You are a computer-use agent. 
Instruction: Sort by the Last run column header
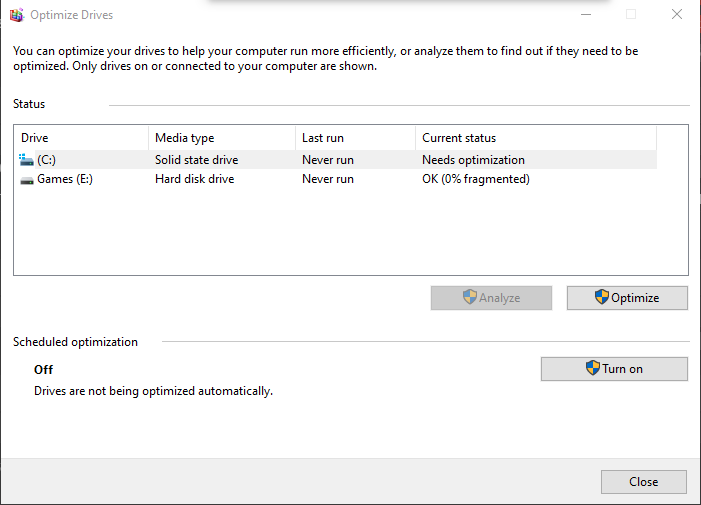pos(355,138)
